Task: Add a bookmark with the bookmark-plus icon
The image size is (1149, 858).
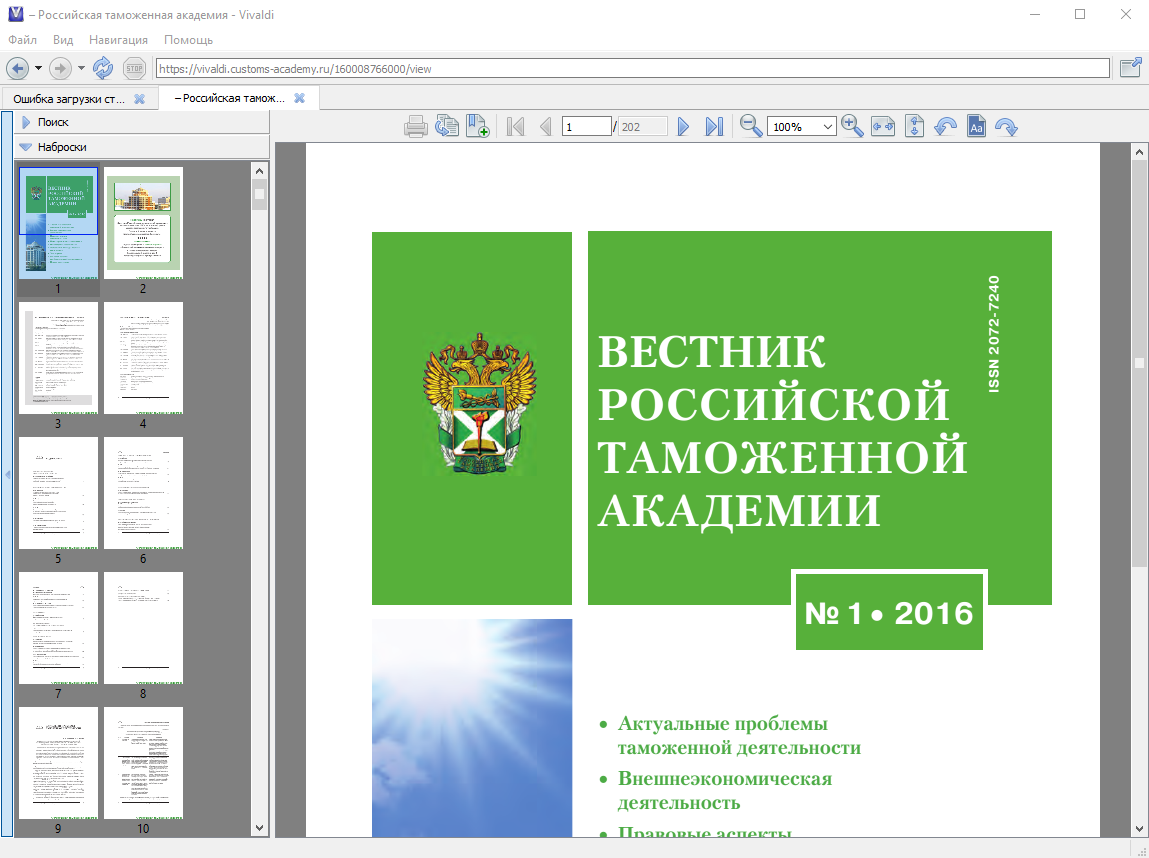Action: click(477, 127)
